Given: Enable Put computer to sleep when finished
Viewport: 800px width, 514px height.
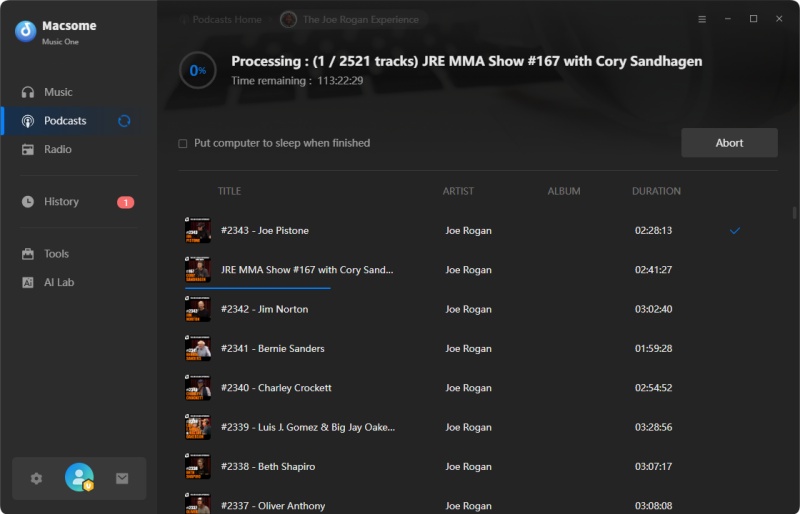Looking at the screenshot, I should 183,143.
